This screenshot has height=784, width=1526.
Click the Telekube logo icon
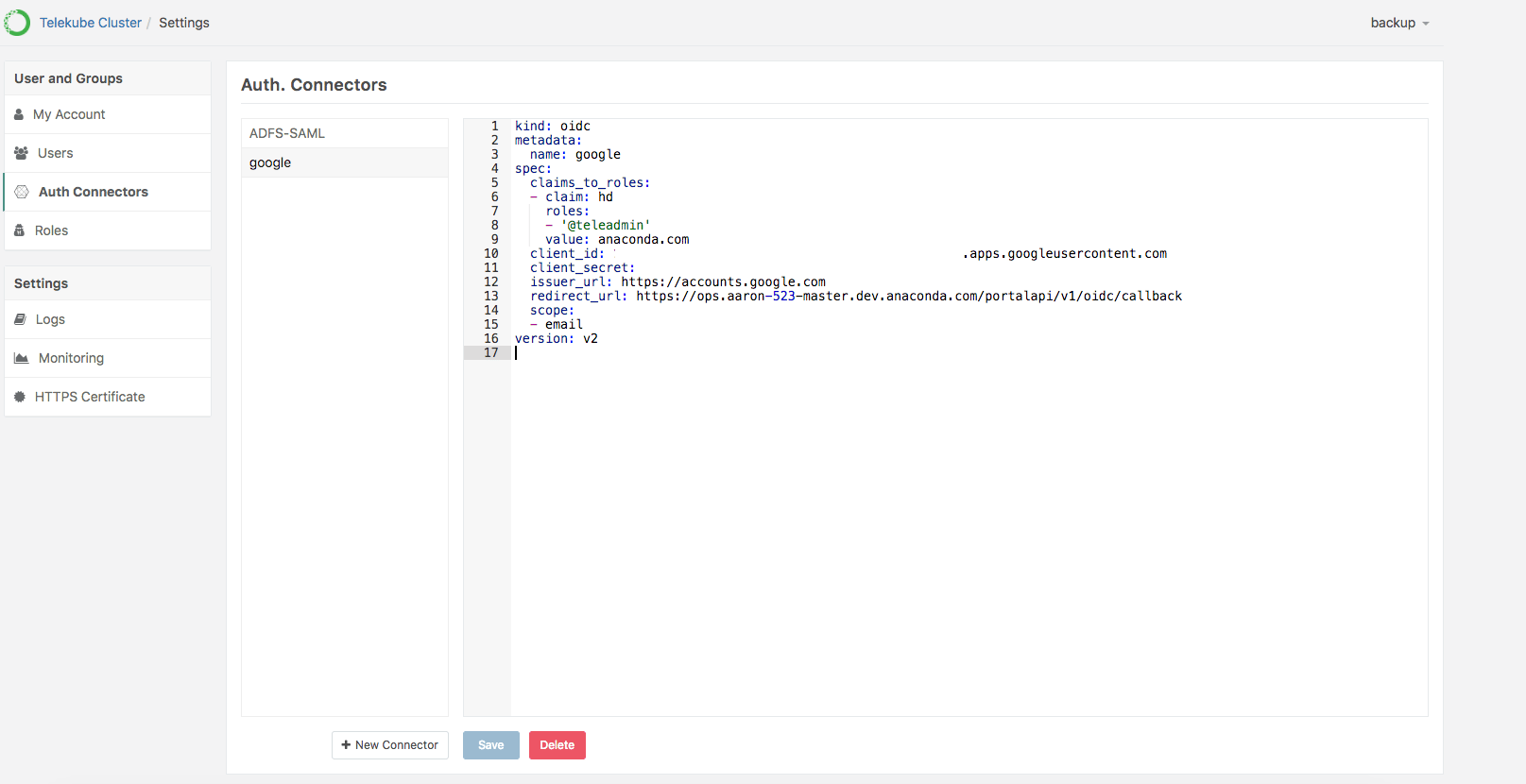tap(17, 23)
